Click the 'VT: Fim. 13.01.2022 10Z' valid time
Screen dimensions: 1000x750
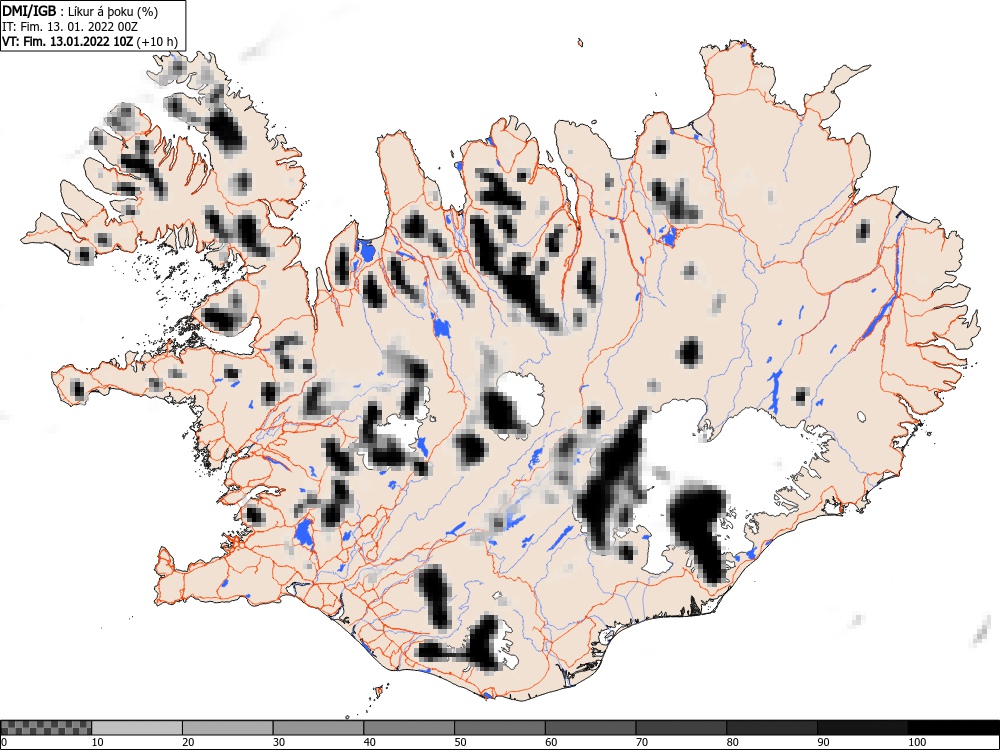click(68, 41)
